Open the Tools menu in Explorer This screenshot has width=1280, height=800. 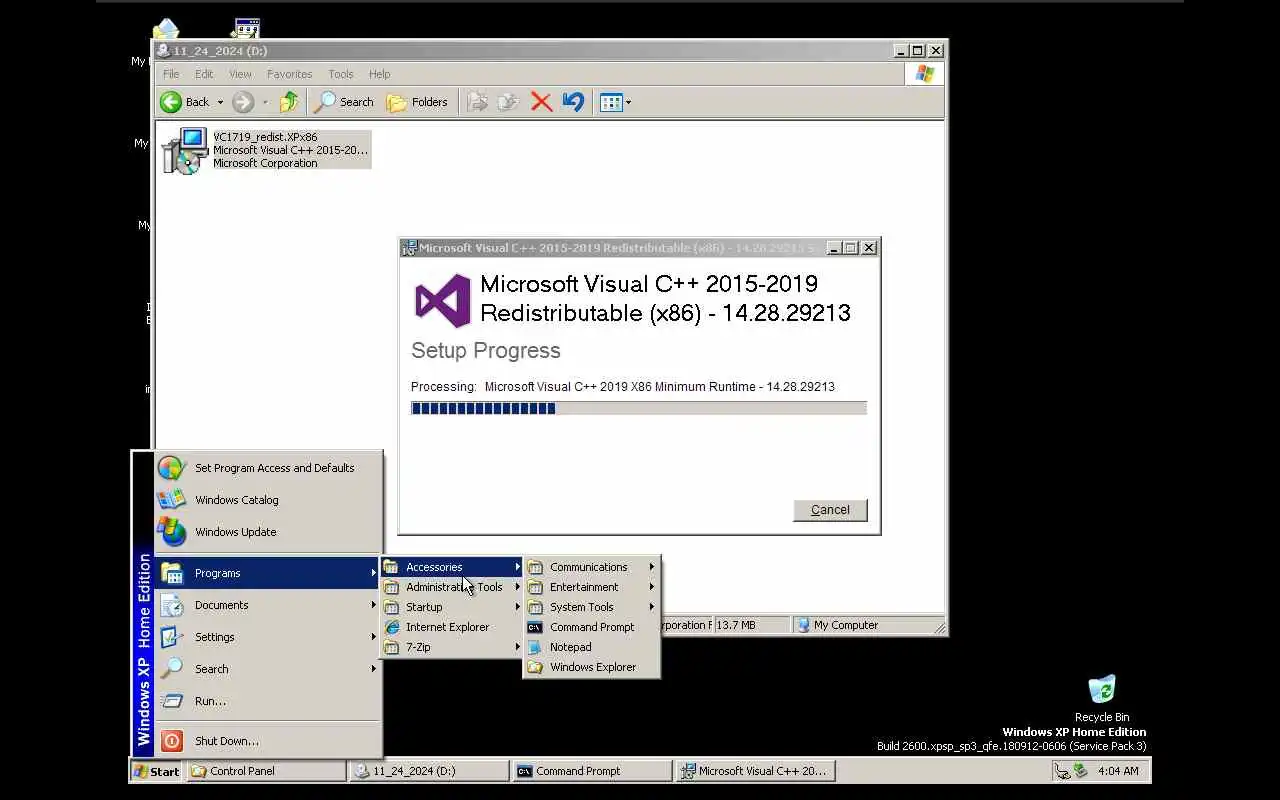[341, 74]
